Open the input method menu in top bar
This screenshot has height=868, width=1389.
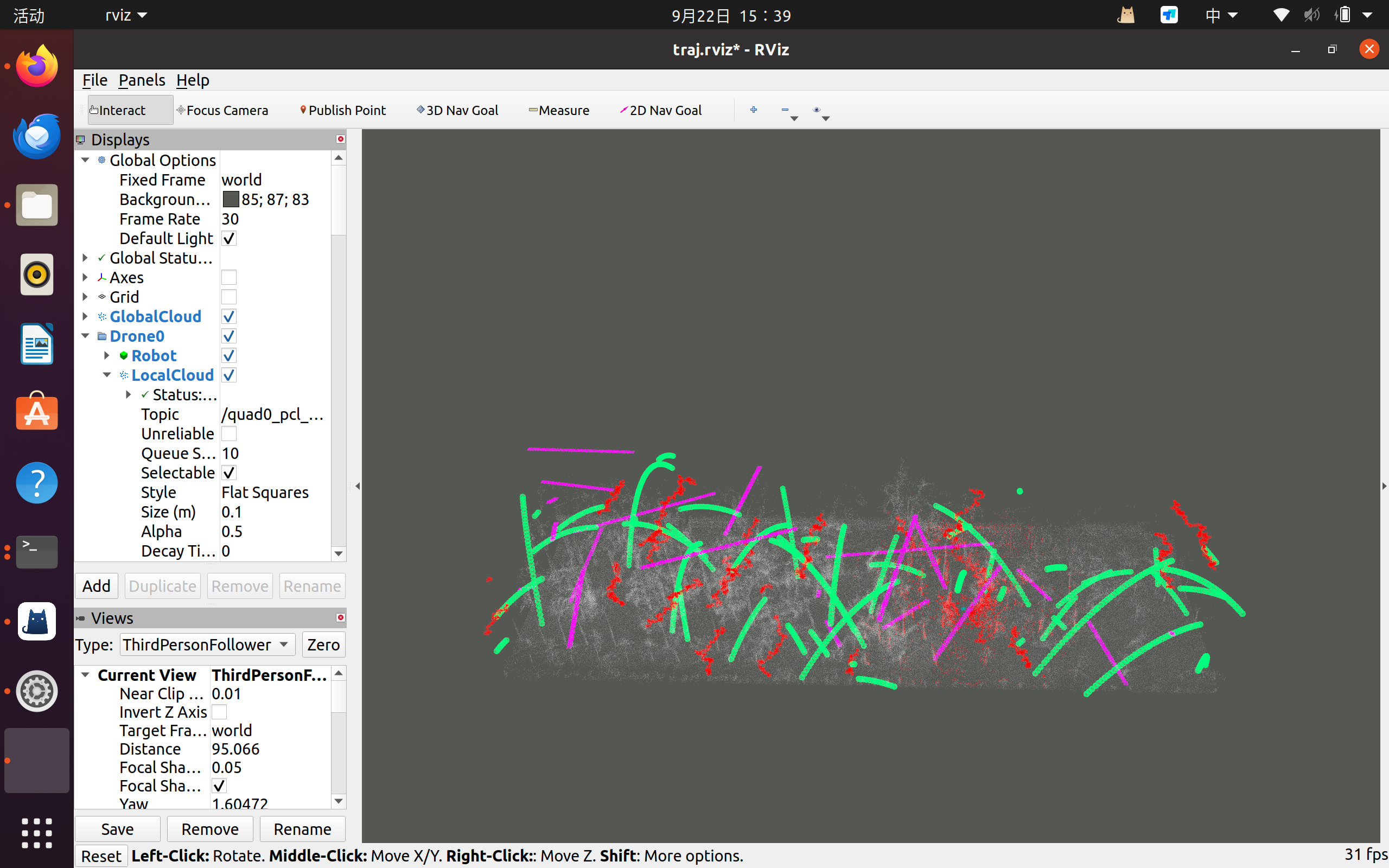[x=1221, y=15]
